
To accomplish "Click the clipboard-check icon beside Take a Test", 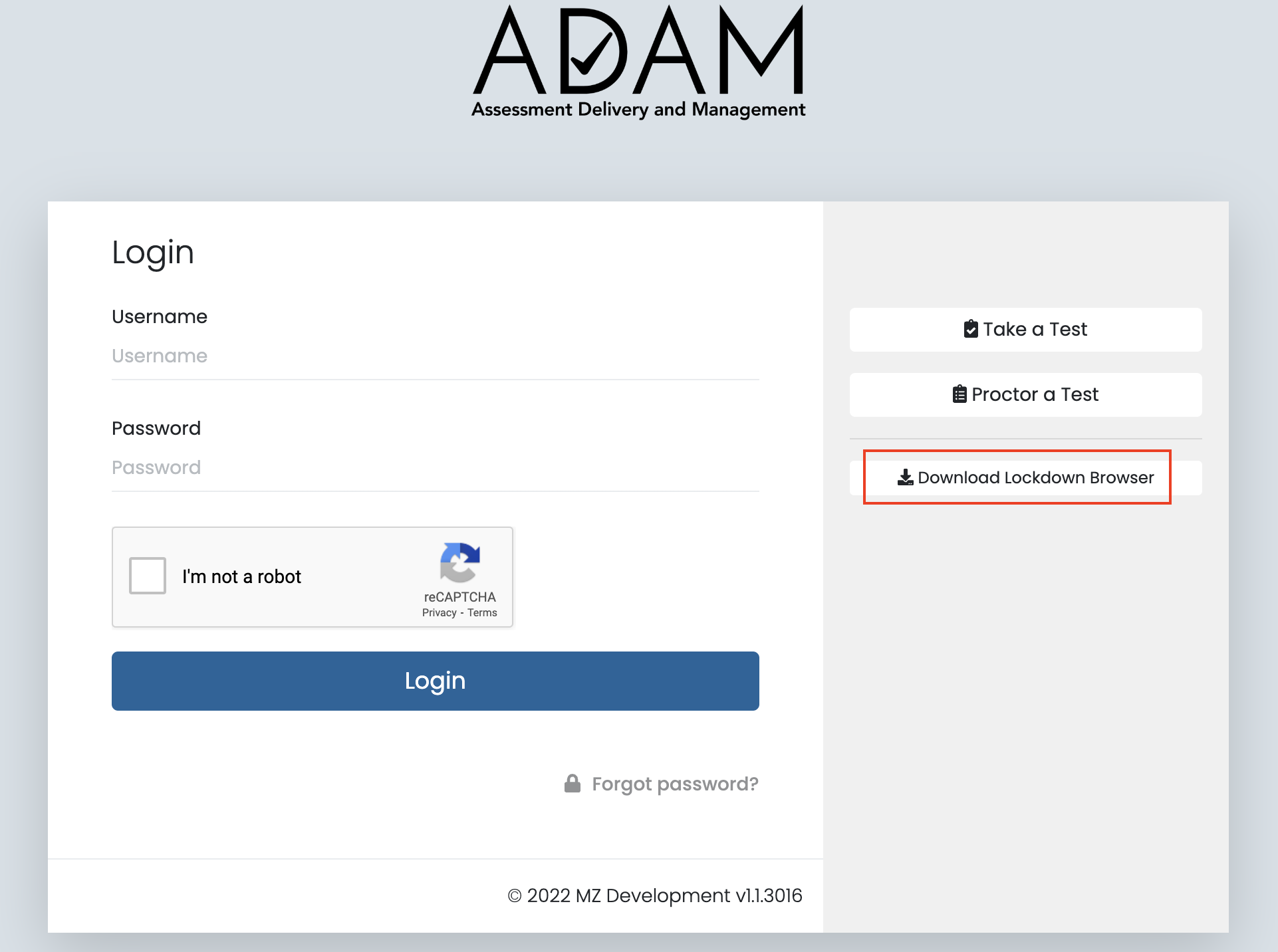I will pos(971,329).
